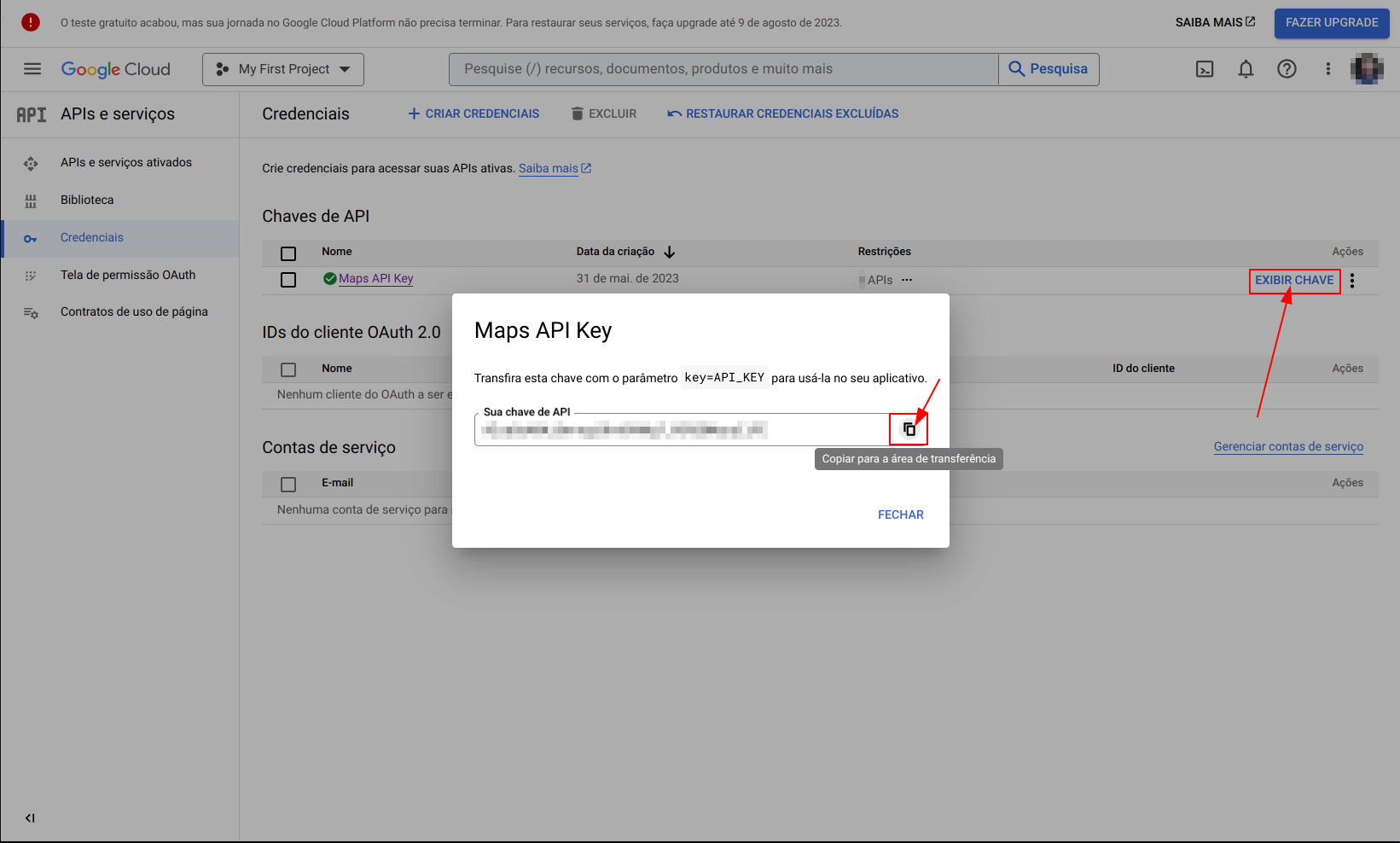Click the EXCLUIR trash button
Image resolution: width=1400 pixels, height=843 pixels.
coord(604,113)
